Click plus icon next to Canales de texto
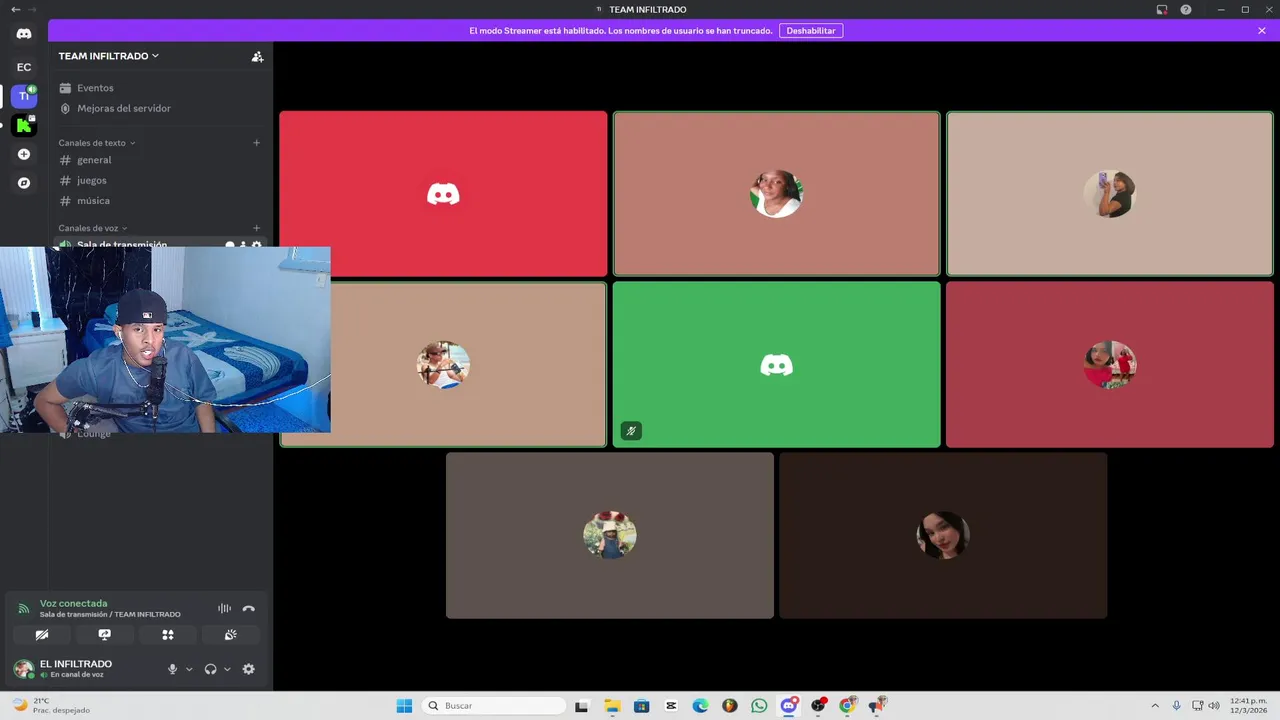The height and width of the screenshot is (720, 1280). (x=256, y=143)
